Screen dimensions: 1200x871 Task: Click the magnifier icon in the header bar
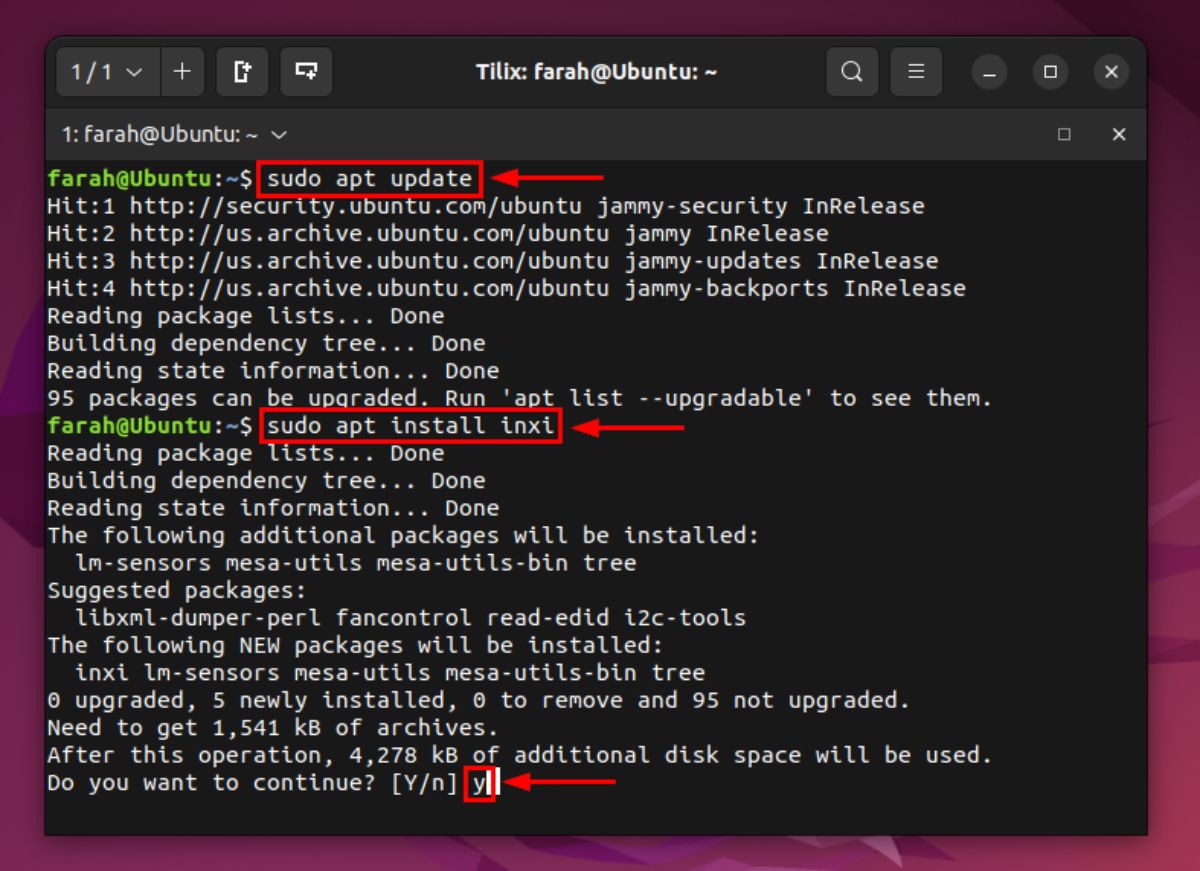tap(851, 71)
